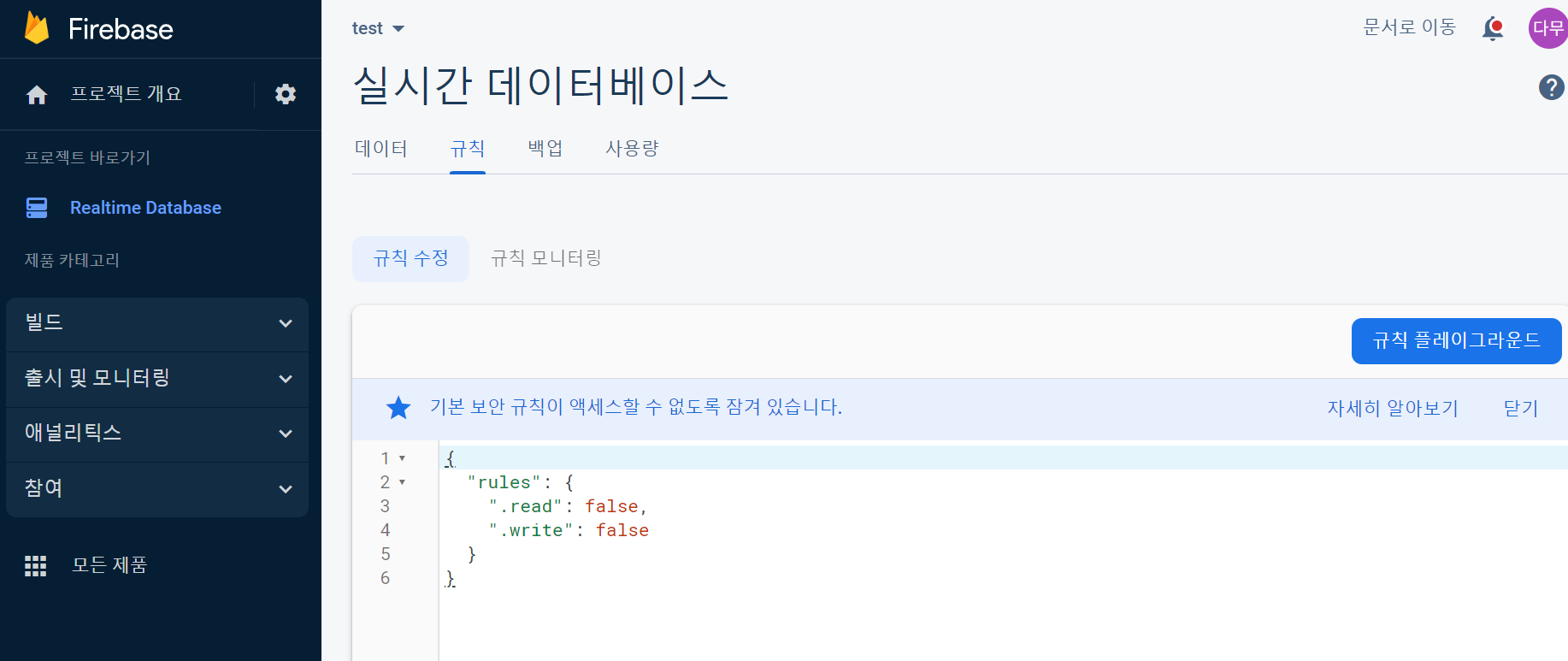Image resolution: width=1568 pixels, height=661 pixels.
Task: Open notifications bell icon
Action: [1493, 28]
